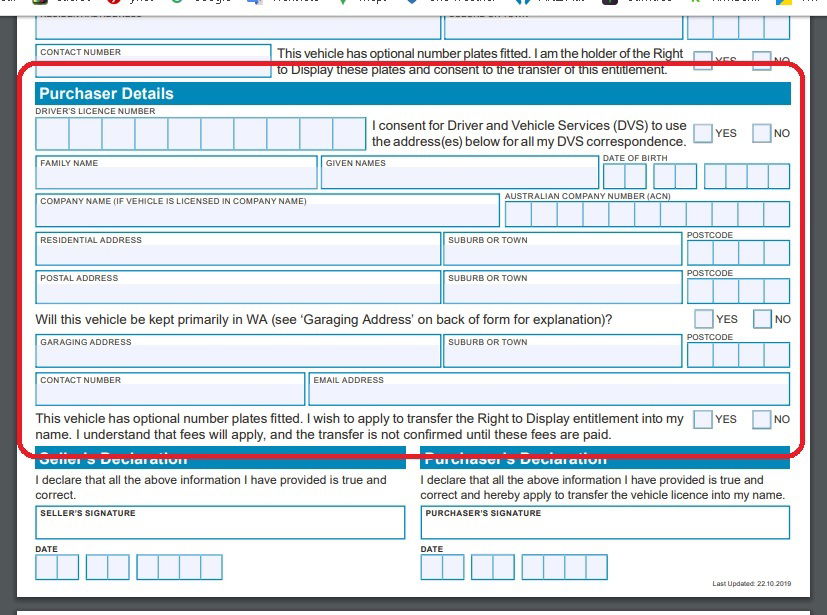827x615 pixels.
Task: Click the 'Last Updated: 22.10.2019' footer text
Action: tap(752, 583)
